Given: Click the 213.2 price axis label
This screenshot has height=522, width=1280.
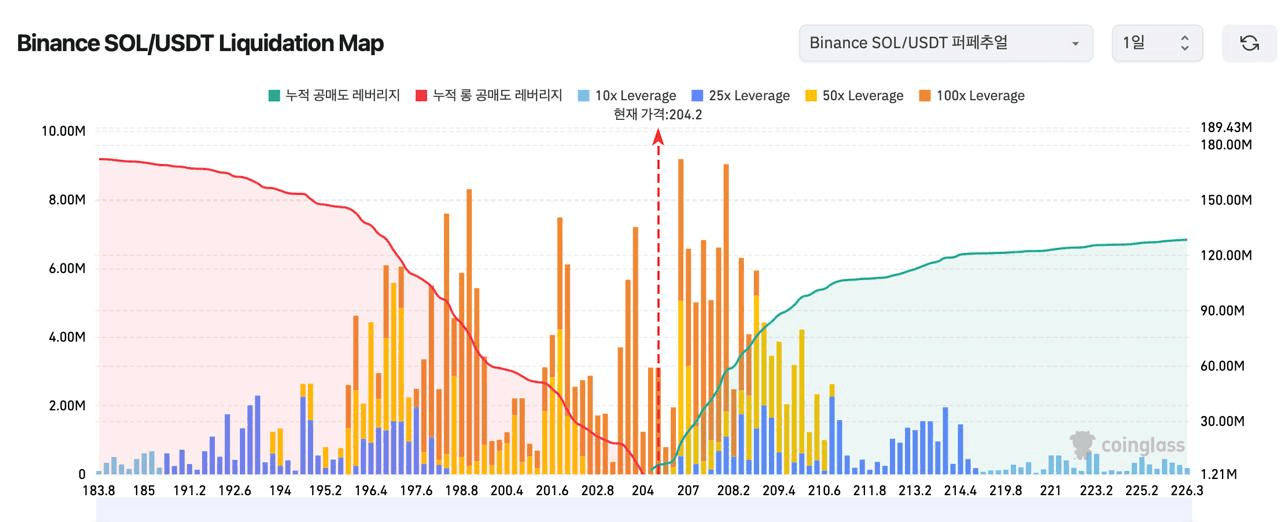Looking at the screenshot, I should point(915,491).
